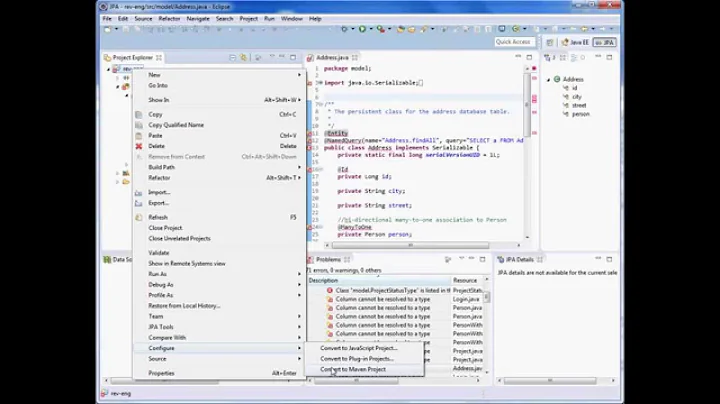The height and width of the screenshot is (404, 720).
Task: Choose Convert to Plug-in Projects...
Action: 365,359
